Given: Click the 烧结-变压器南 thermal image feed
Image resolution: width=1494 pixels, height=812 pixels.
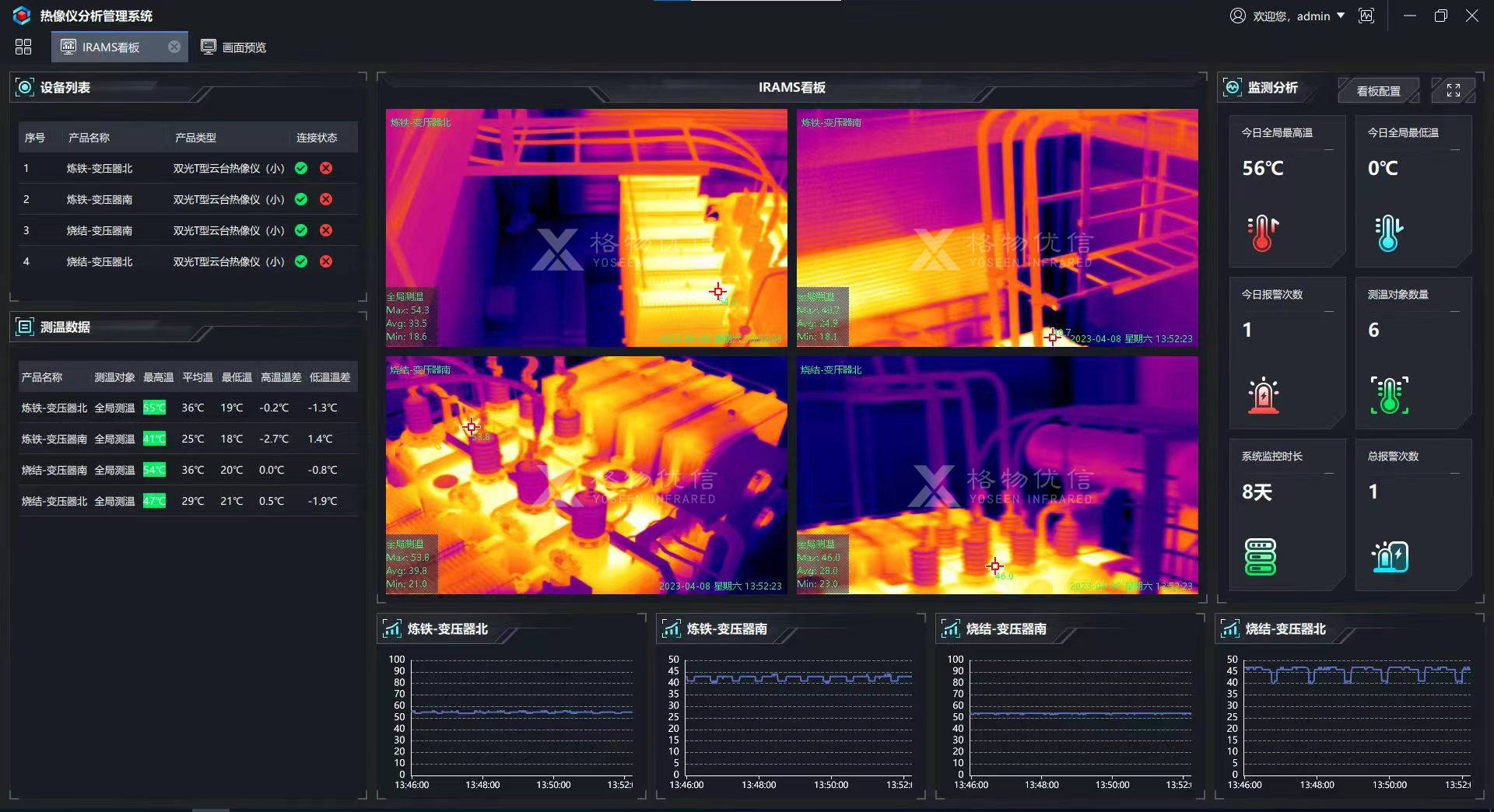Looking at the screenshot, I should click(x=586, y=474).
